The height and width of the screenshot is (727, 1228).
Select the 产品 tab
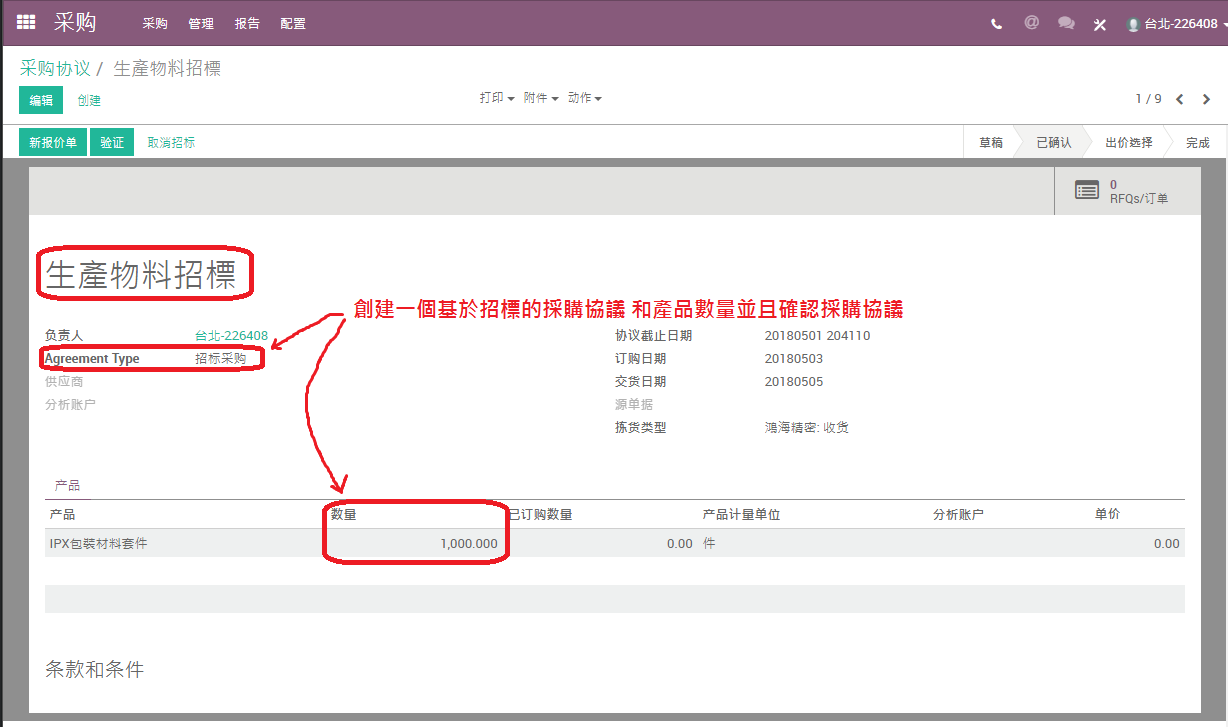click(67, 486)
